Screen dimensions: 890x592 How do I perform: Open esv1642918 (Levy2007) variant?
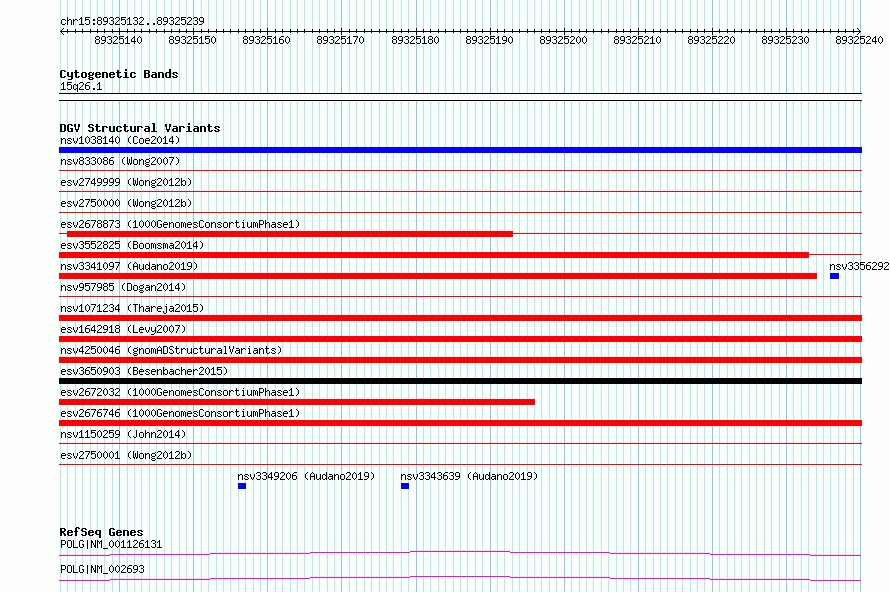(x=123, y=329)
